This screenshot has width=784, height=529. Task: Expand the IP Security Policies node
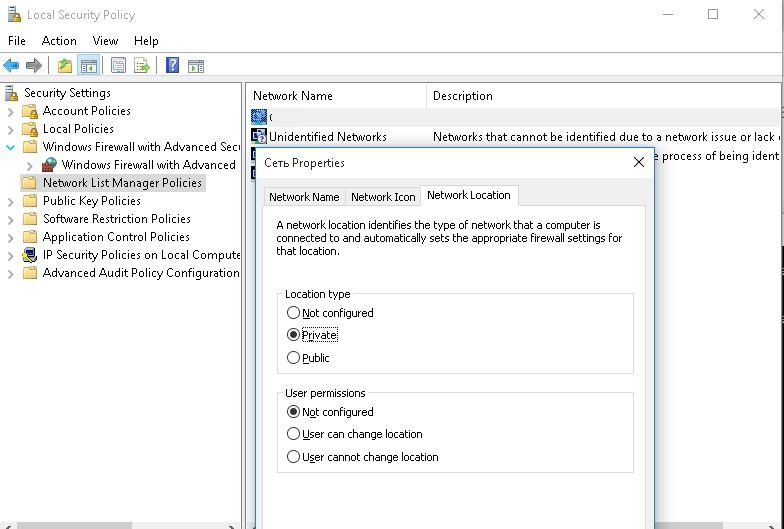pyautogui.click(x=10, y=256)
